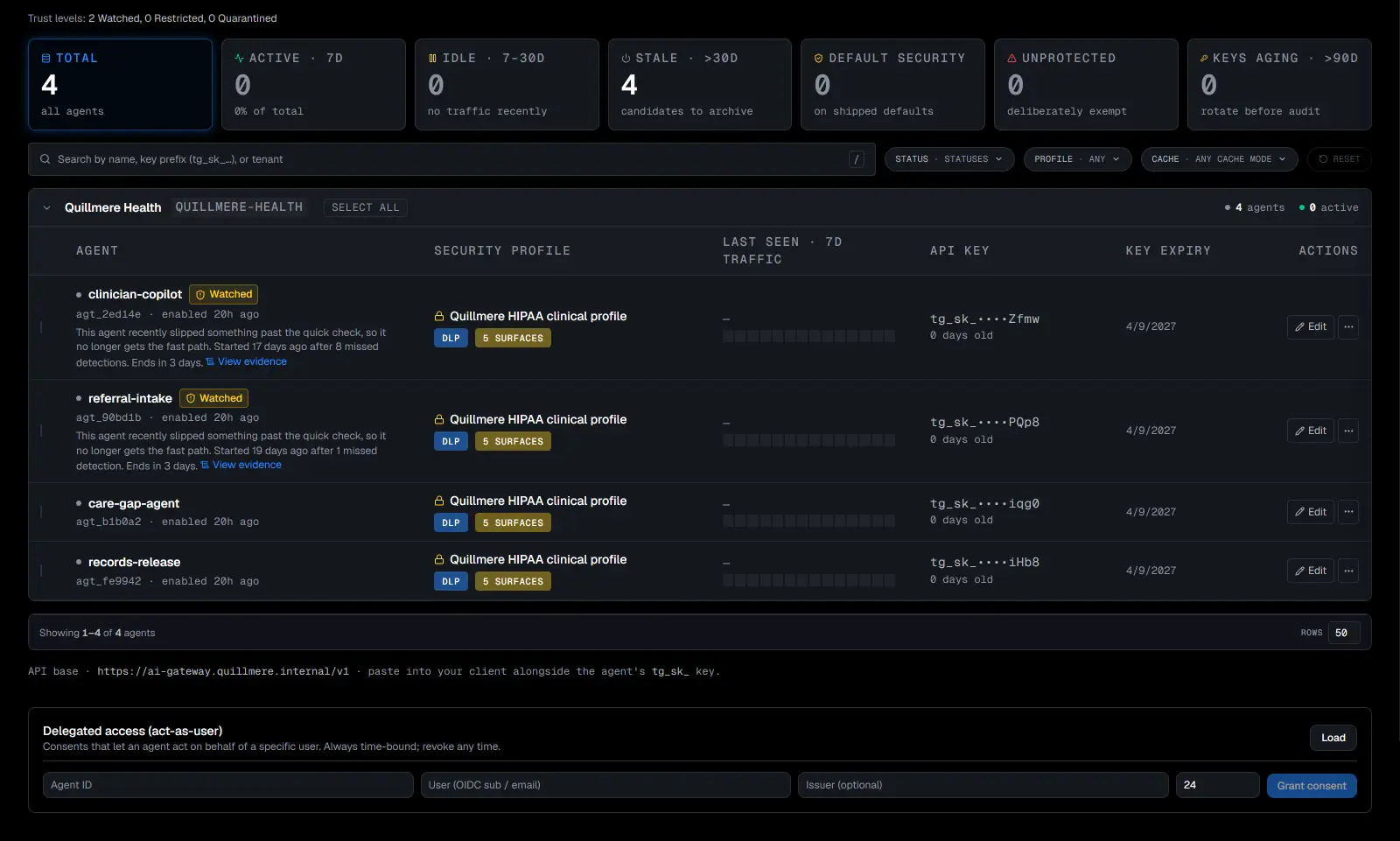The width and height of the screenshot is (1400, 841).
Task: Edit the clinician-copilot agent
Action: tap(1311, 327)
